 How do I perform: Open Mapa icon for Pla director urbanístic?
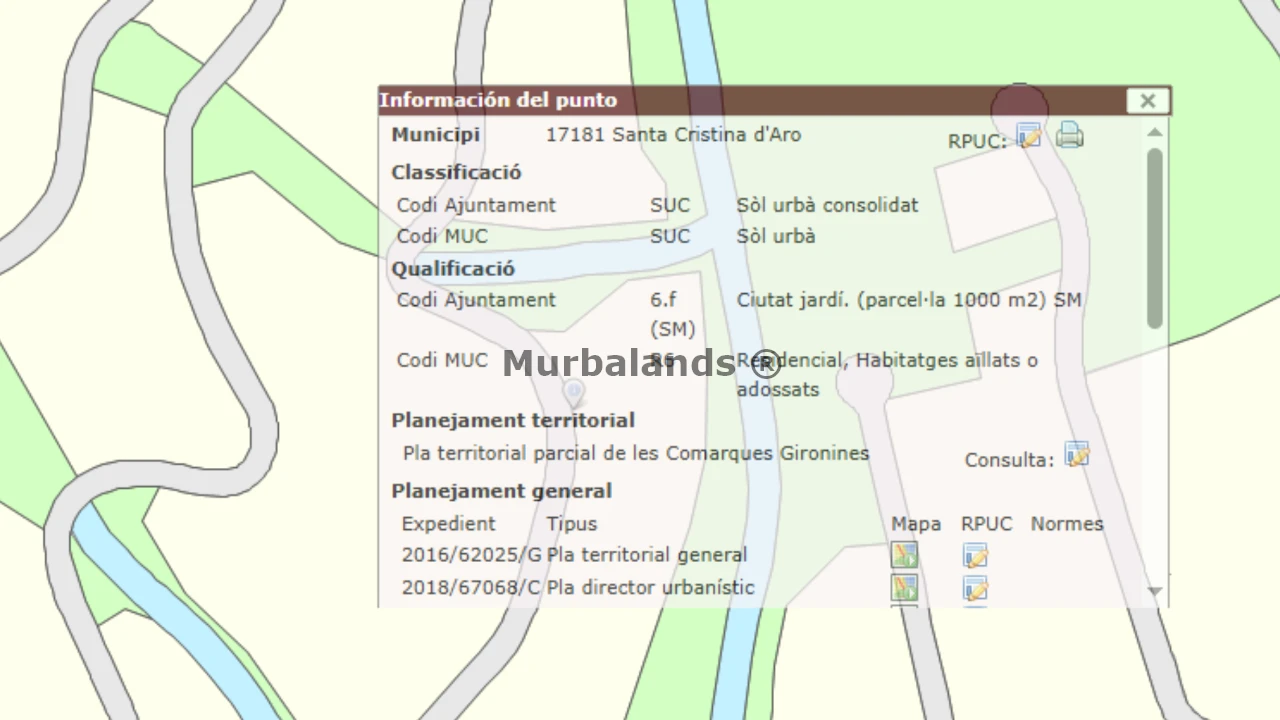click(904, 587)
